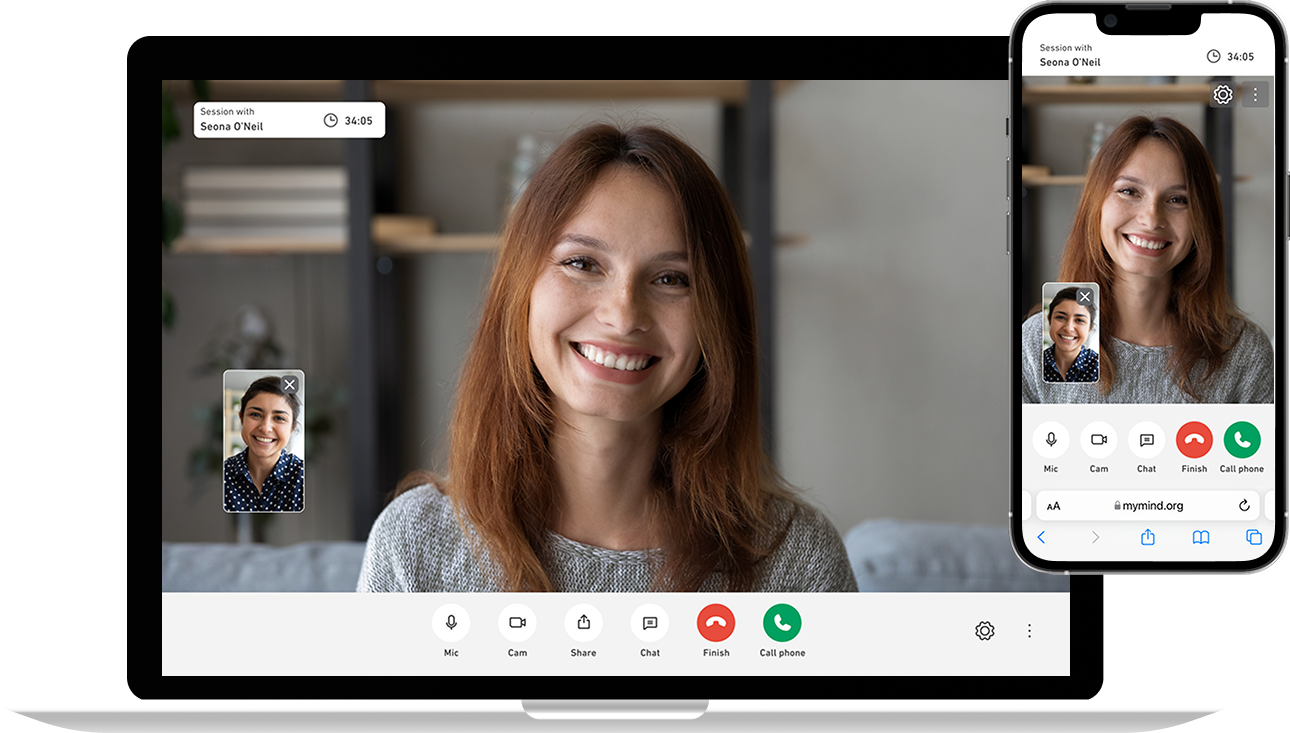This screenshot has width=1290, height=733.
Task: Click the mymind.org address bar on phone
Action: tap(1148, 506)
